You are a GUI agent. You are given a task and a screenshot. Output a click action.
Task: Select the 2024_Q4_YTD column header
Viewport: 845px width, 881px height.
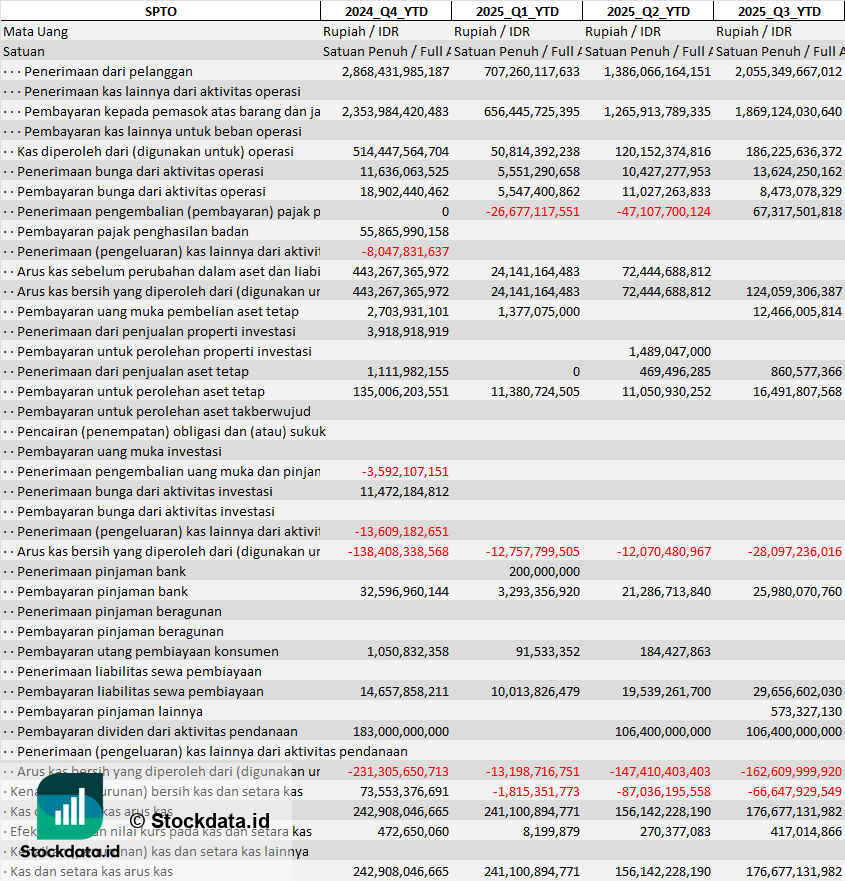pyautogui.click(x=386, y=11)
